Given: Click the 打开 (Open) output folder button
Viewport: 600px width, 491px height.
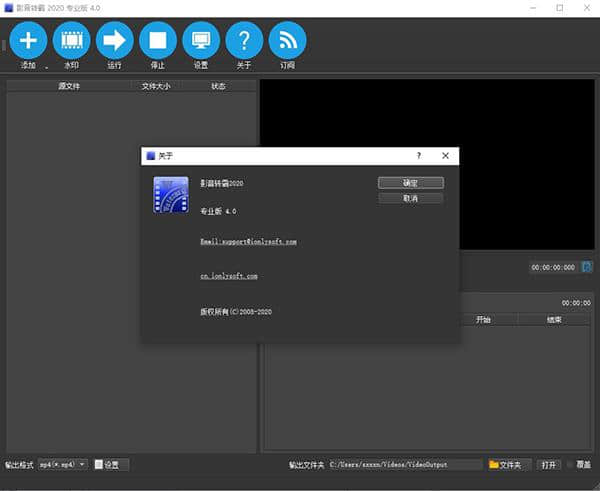Looking at the screenshot, I should 549,465.
